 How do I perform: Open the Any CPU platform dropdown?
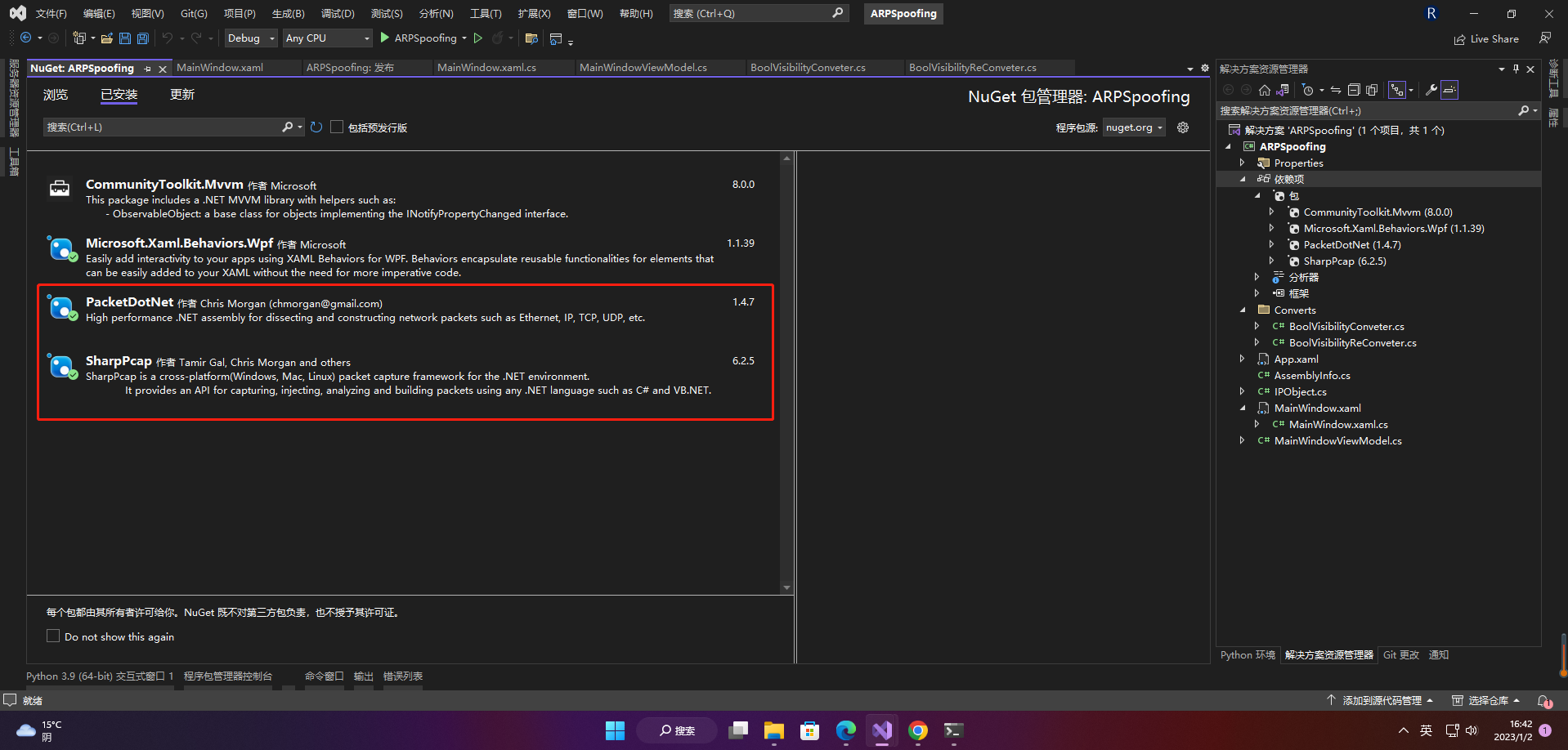pyautogui.click(x=327, y=38)
